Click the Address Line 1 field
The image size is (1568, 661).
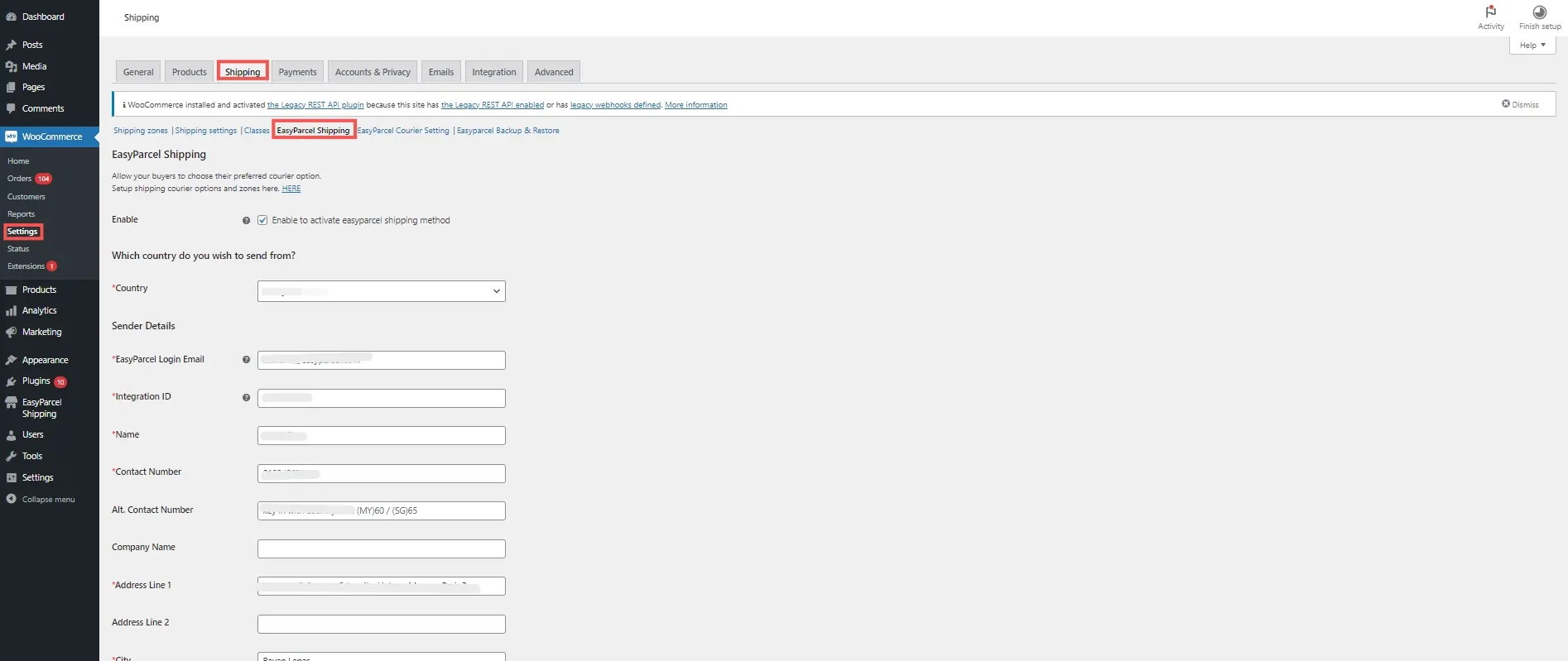[382, 586]
